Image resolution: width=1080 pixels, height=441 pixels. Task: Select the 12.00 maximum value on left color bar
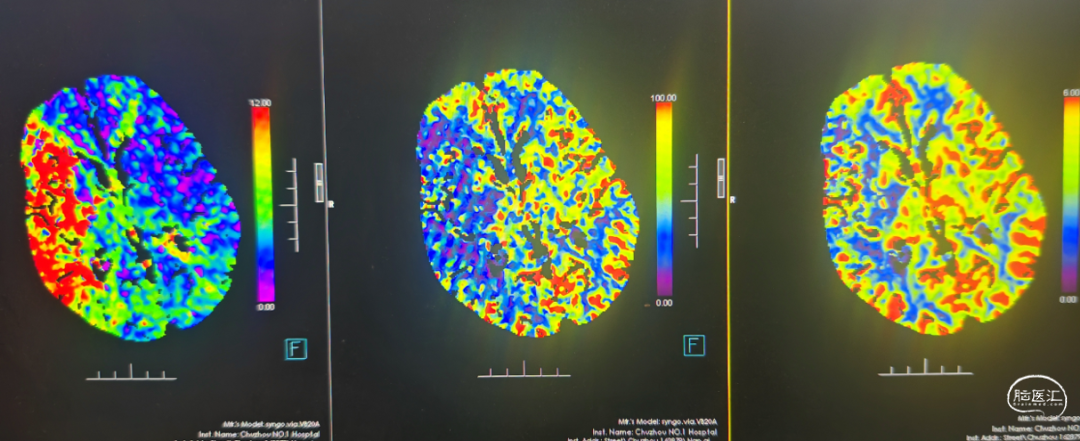tap(262, 103)
